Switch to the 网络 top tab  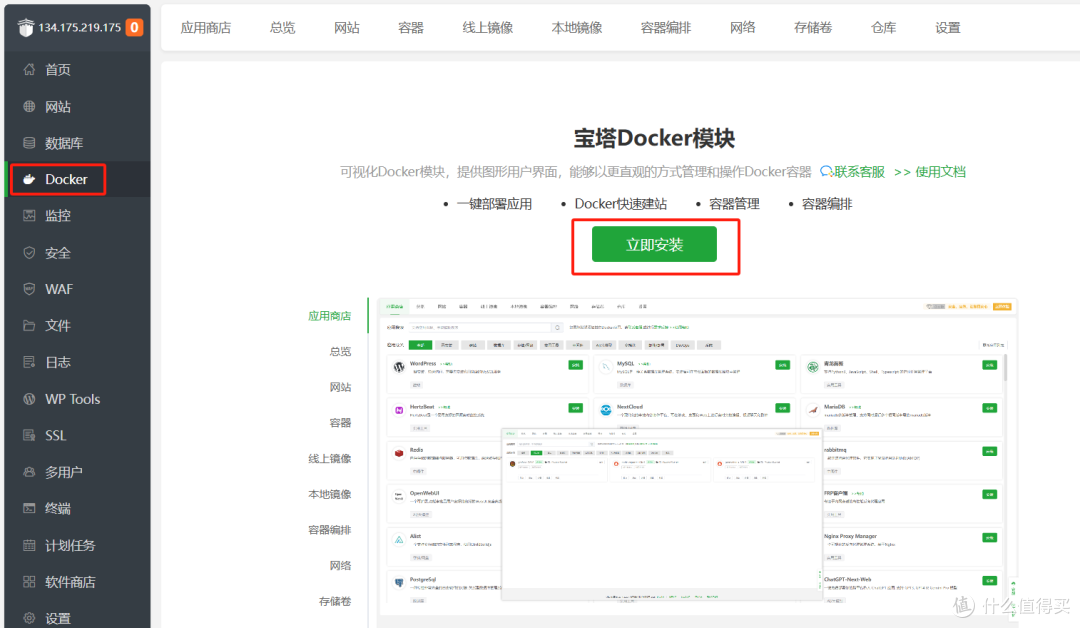click(x=742, y=28)
